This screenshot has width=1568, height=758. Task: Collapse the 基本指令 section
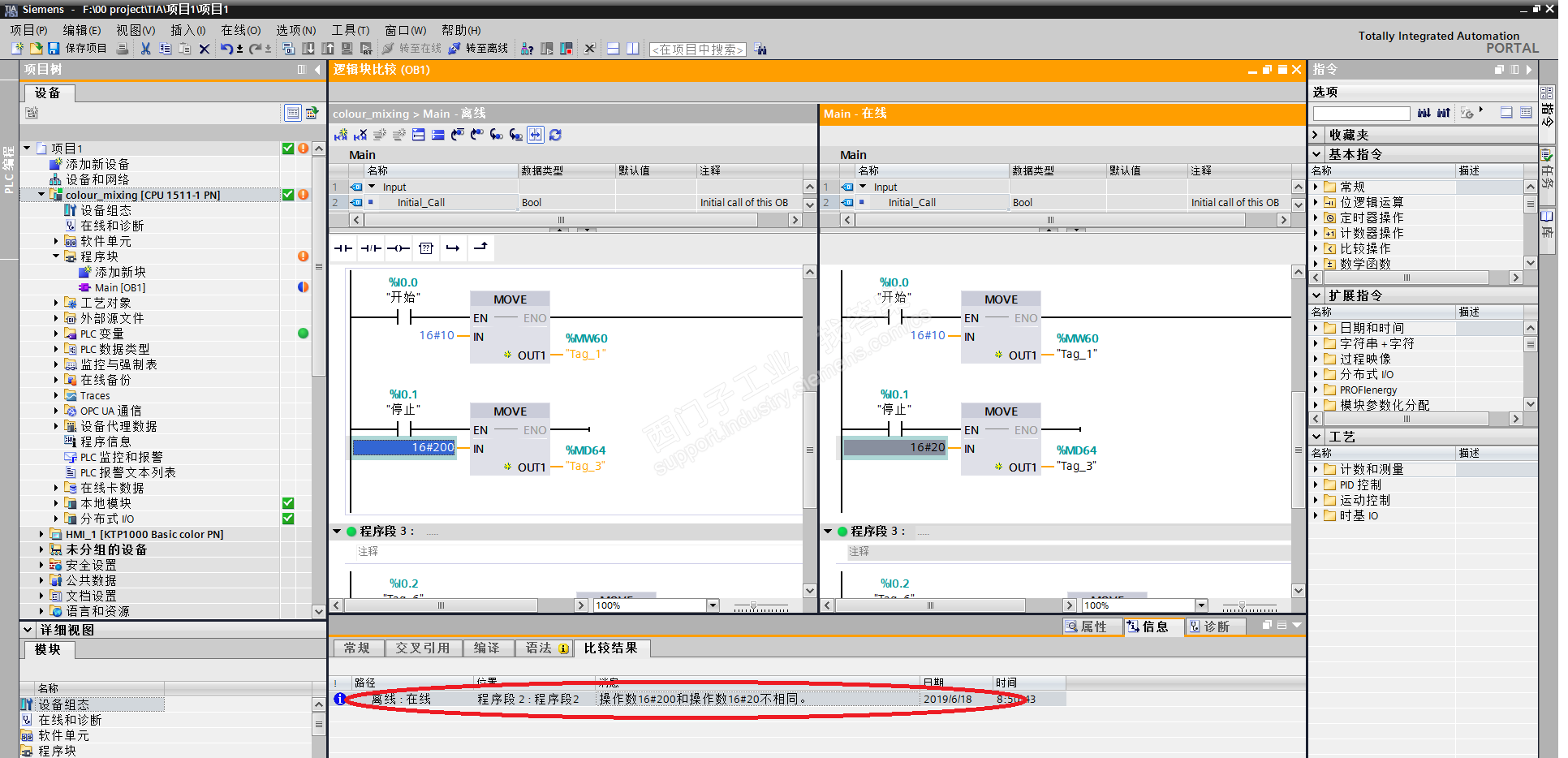[1316, 154]
